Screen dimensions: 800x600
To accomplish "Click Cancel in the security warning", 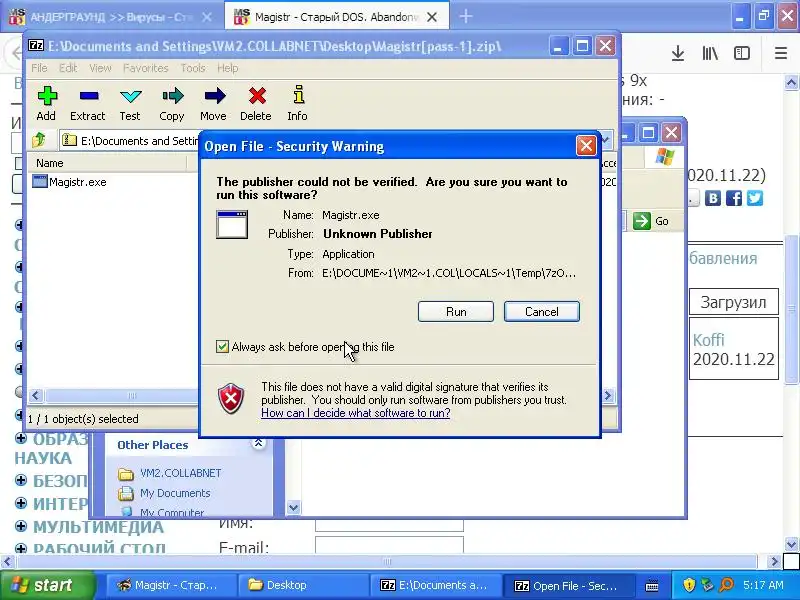I will [542, 312].
